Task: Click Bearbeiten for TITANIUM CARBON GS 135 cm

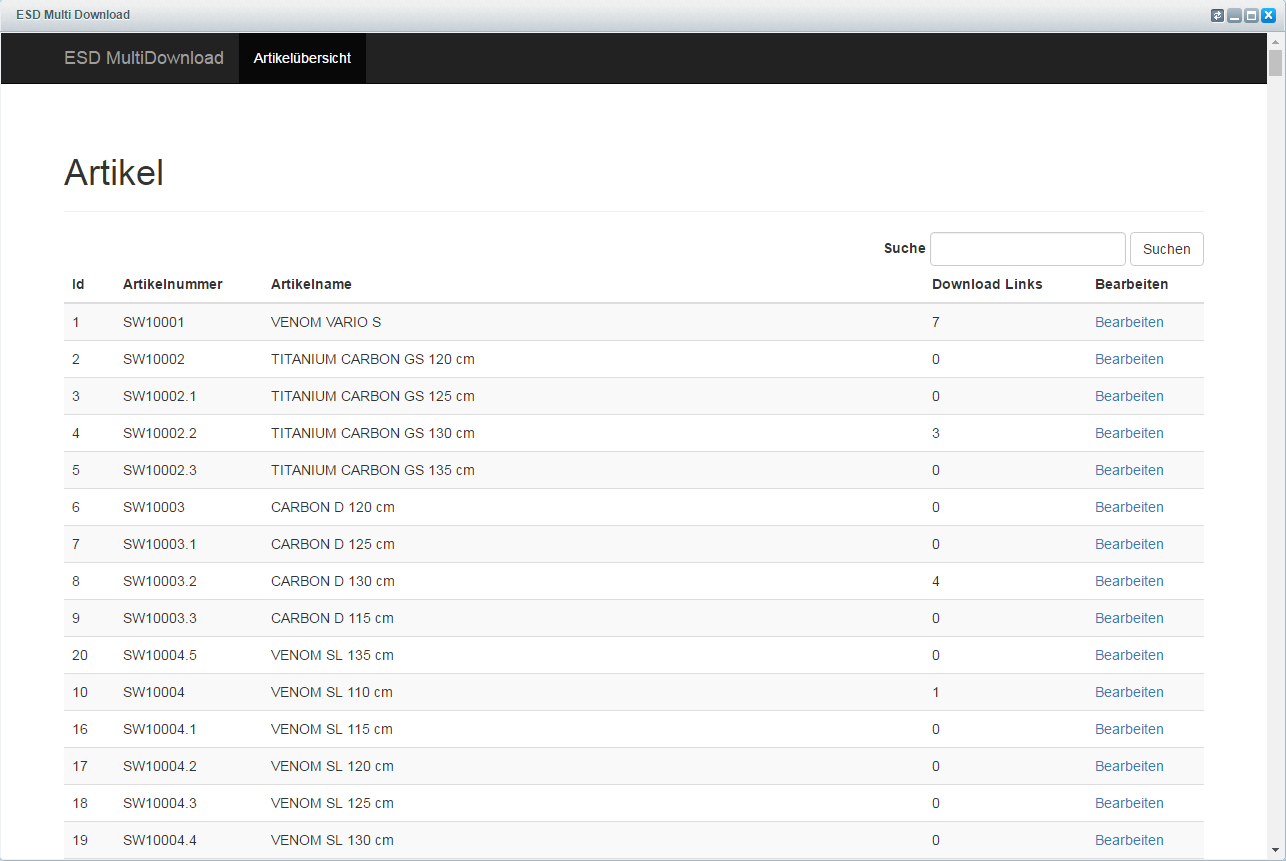Action: pos(1129,470)
